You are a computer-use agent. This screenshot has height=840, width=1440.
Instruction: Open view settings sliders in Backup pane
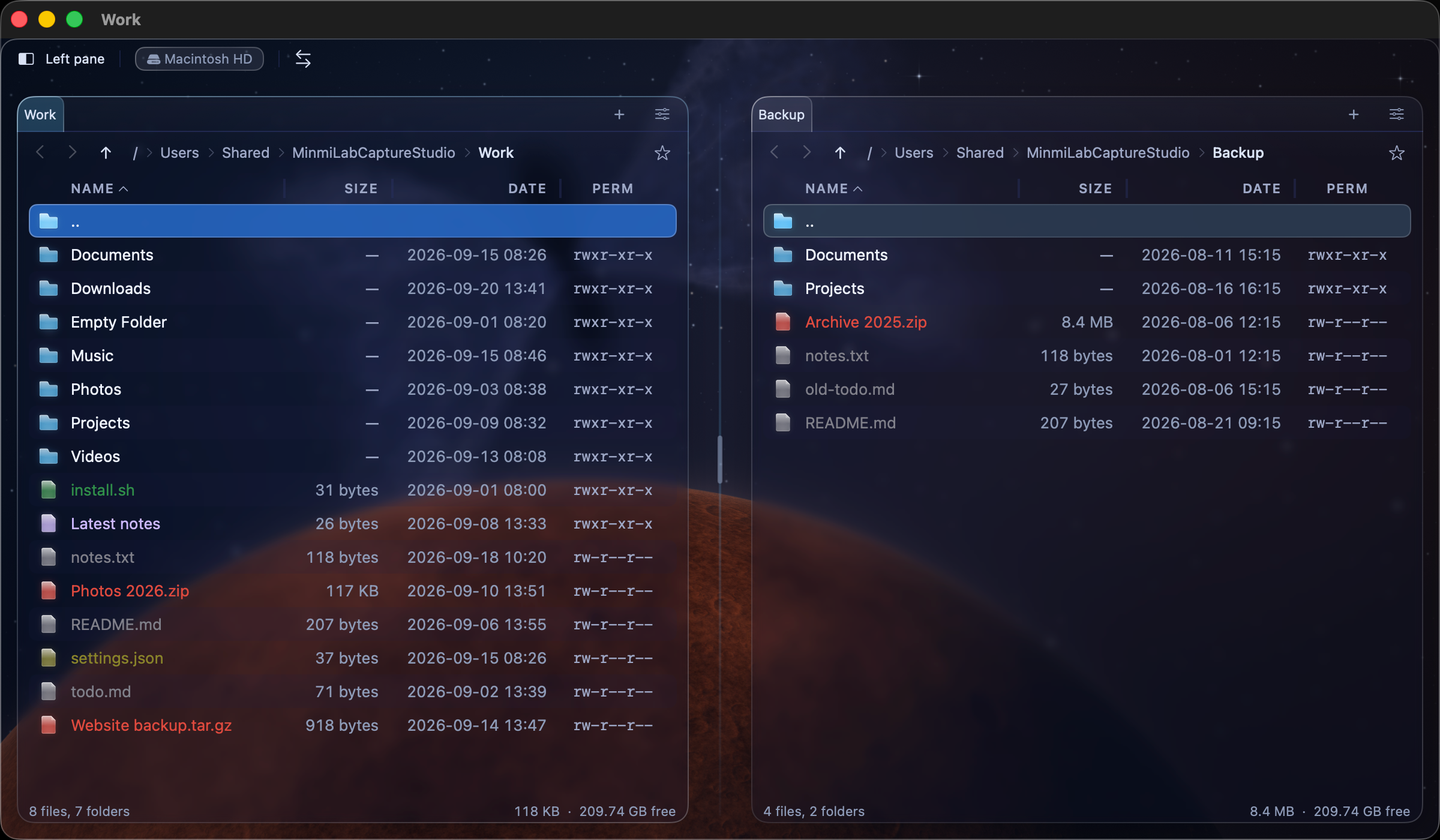coord(1397,114)
